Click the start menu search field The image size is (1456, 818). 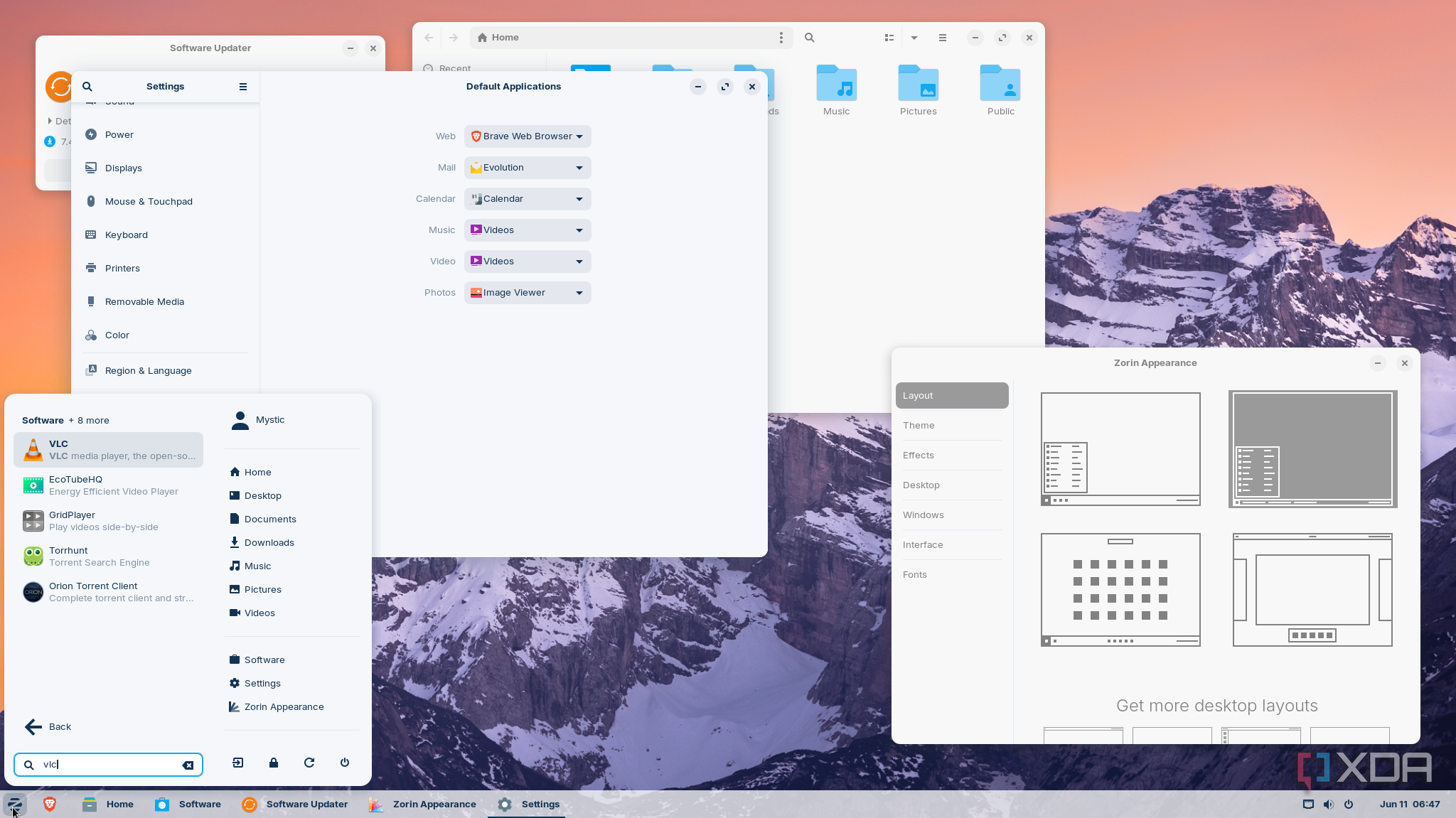pos(108,765)
